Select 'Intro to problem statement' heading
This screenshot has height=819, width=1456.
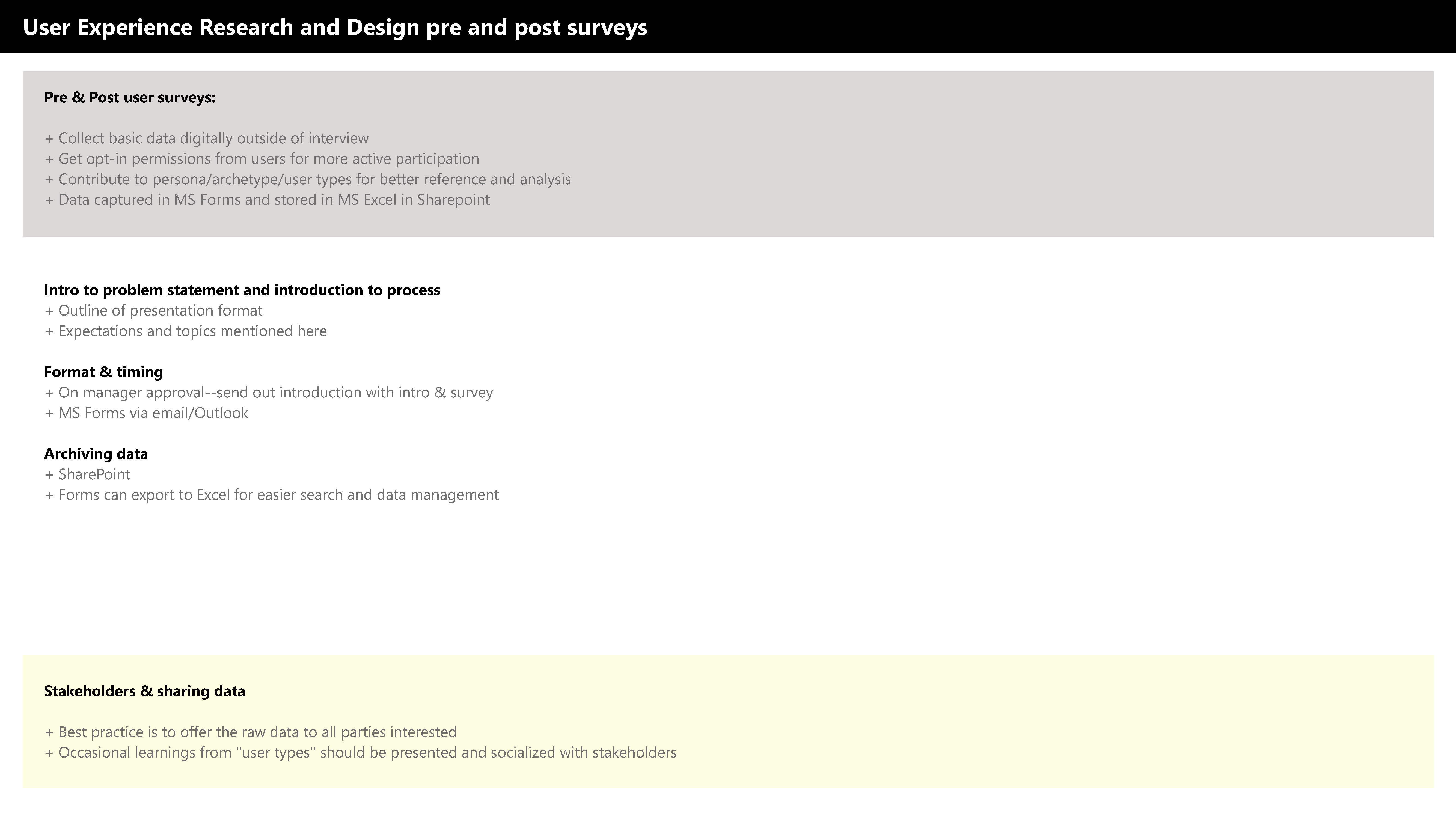[x=242, y=290]
